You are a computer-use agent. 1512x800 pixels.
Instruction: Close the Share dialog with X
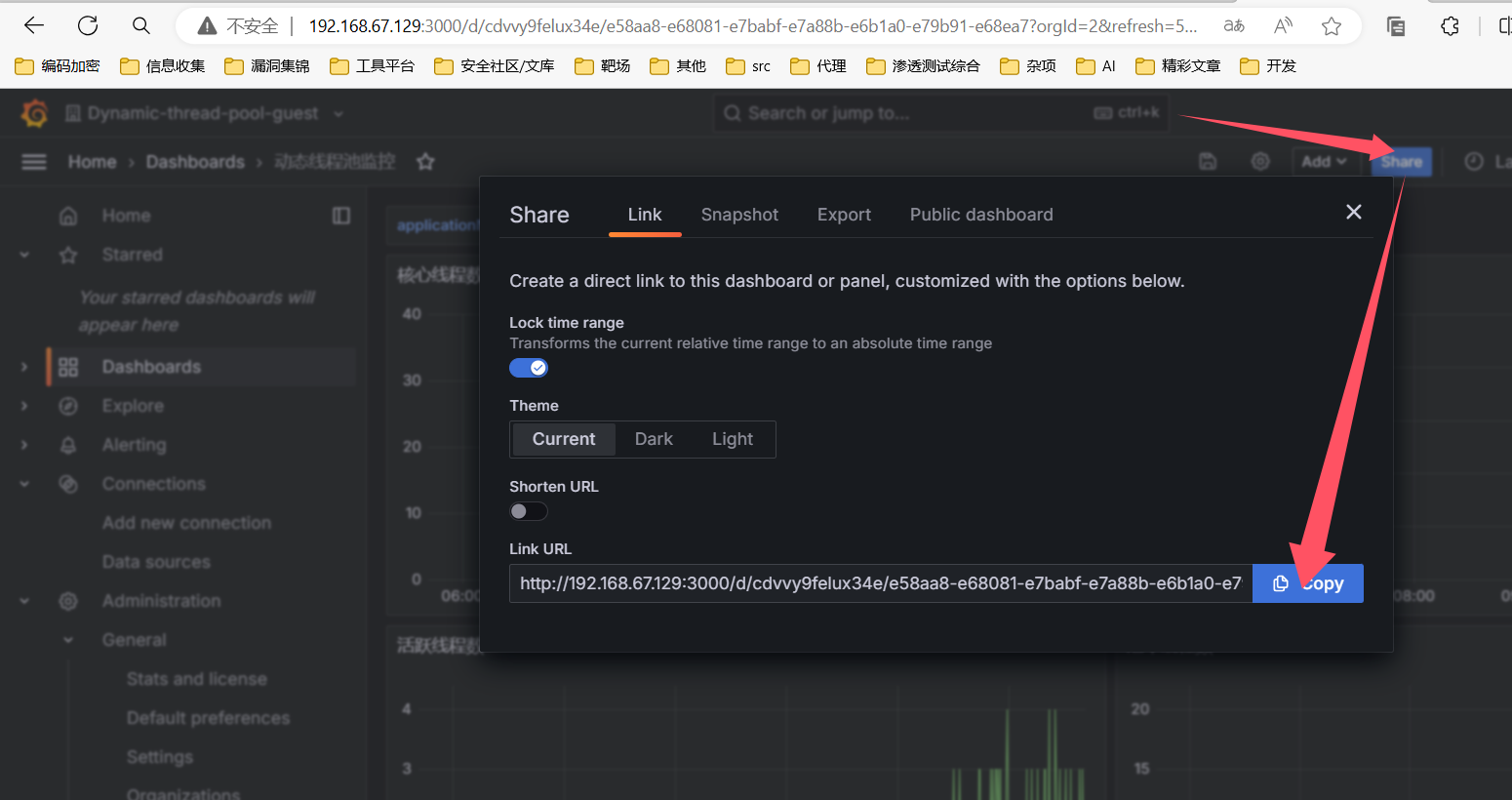coord(1354,212)
